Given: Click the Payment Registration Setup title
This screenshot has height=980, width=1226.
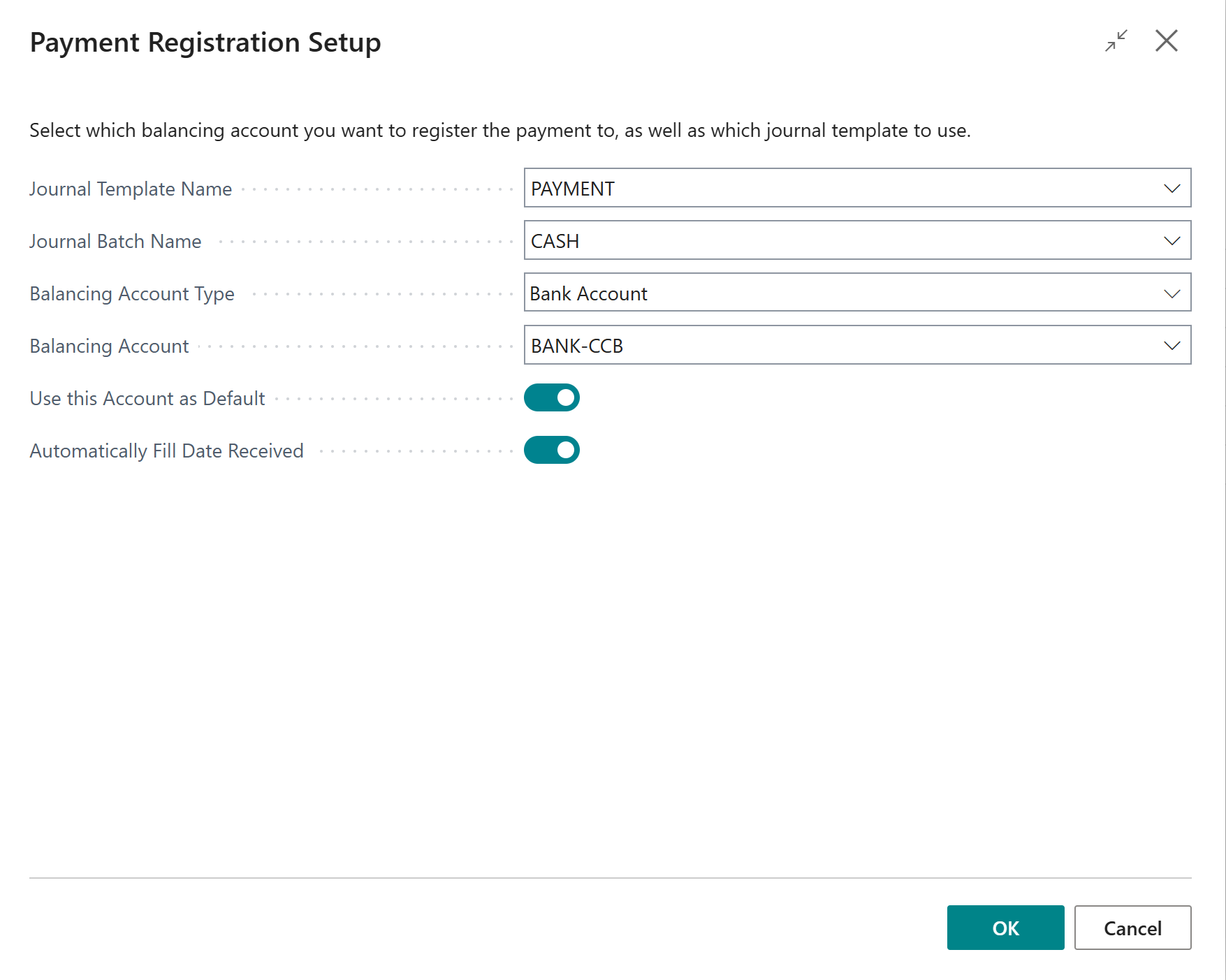Looking at the screenshot, I should (x=205, y=43).
